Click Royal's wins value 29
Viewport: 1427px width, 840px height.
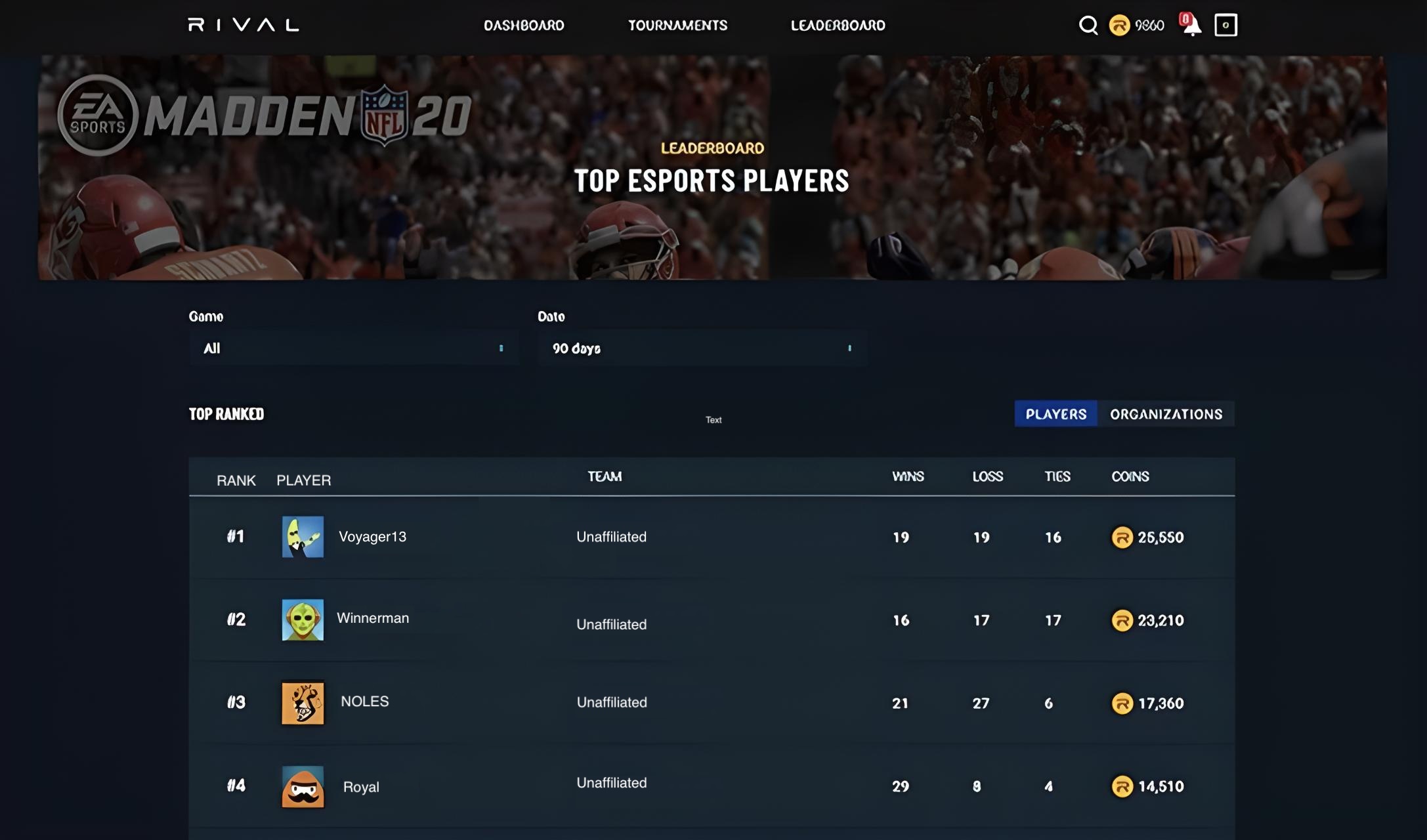(901, 786)
